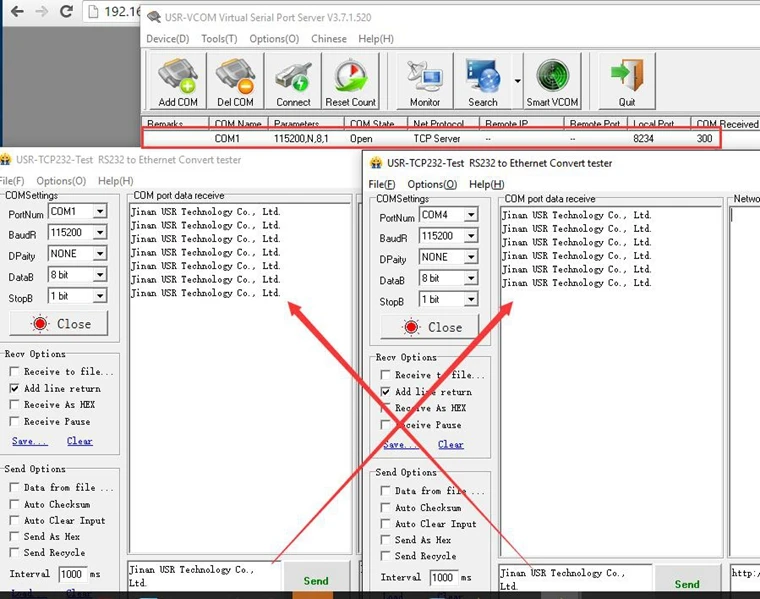The height and width of the screenshot is (599, 760).
Task: Uncheck Add line return in left window
Action: [15, 388]
